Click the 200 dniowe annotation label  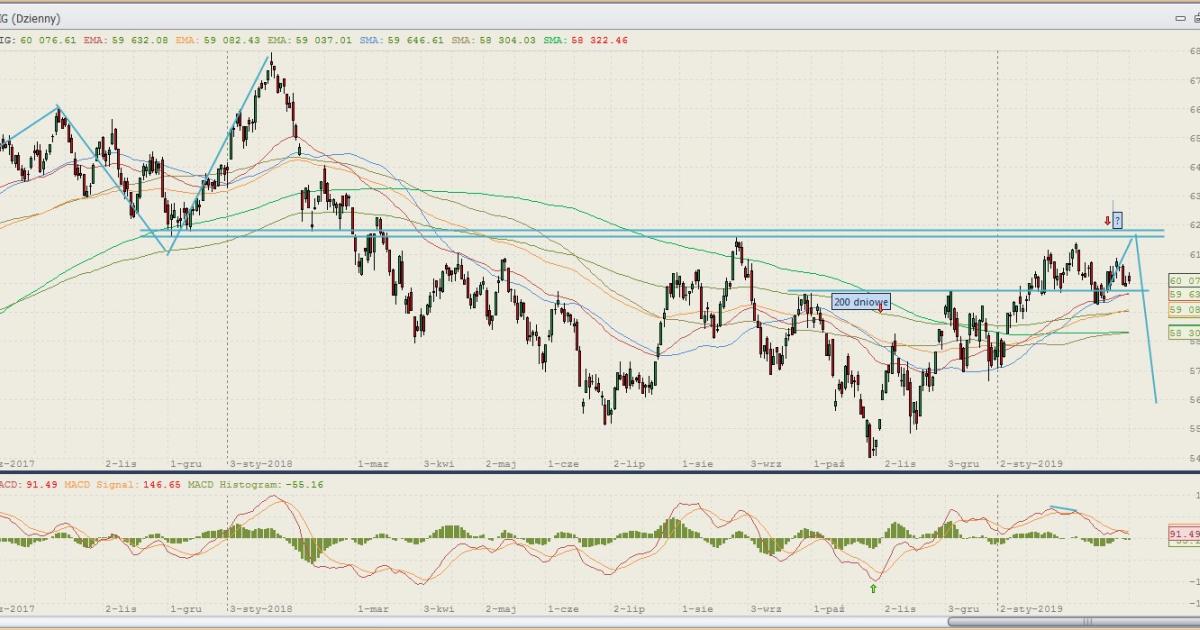[860, 301]
